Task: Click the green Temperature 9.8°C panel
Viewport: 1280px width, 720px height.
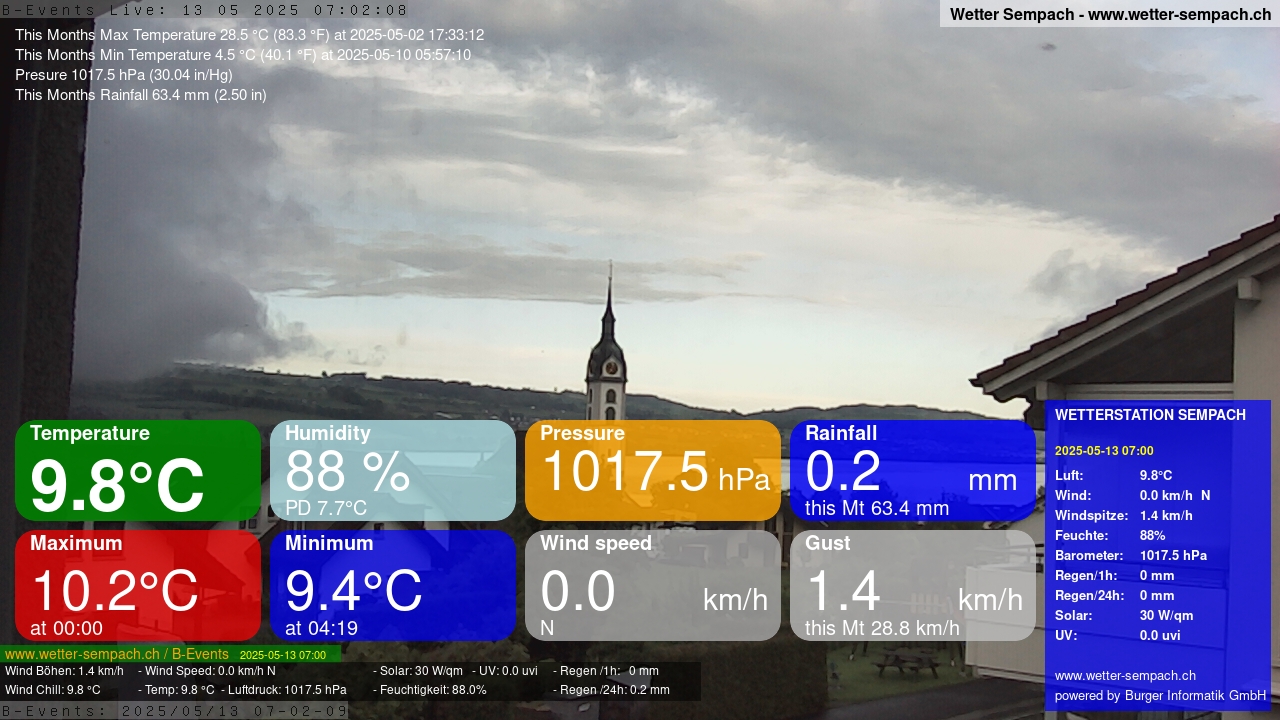Action: click(138, 470)
